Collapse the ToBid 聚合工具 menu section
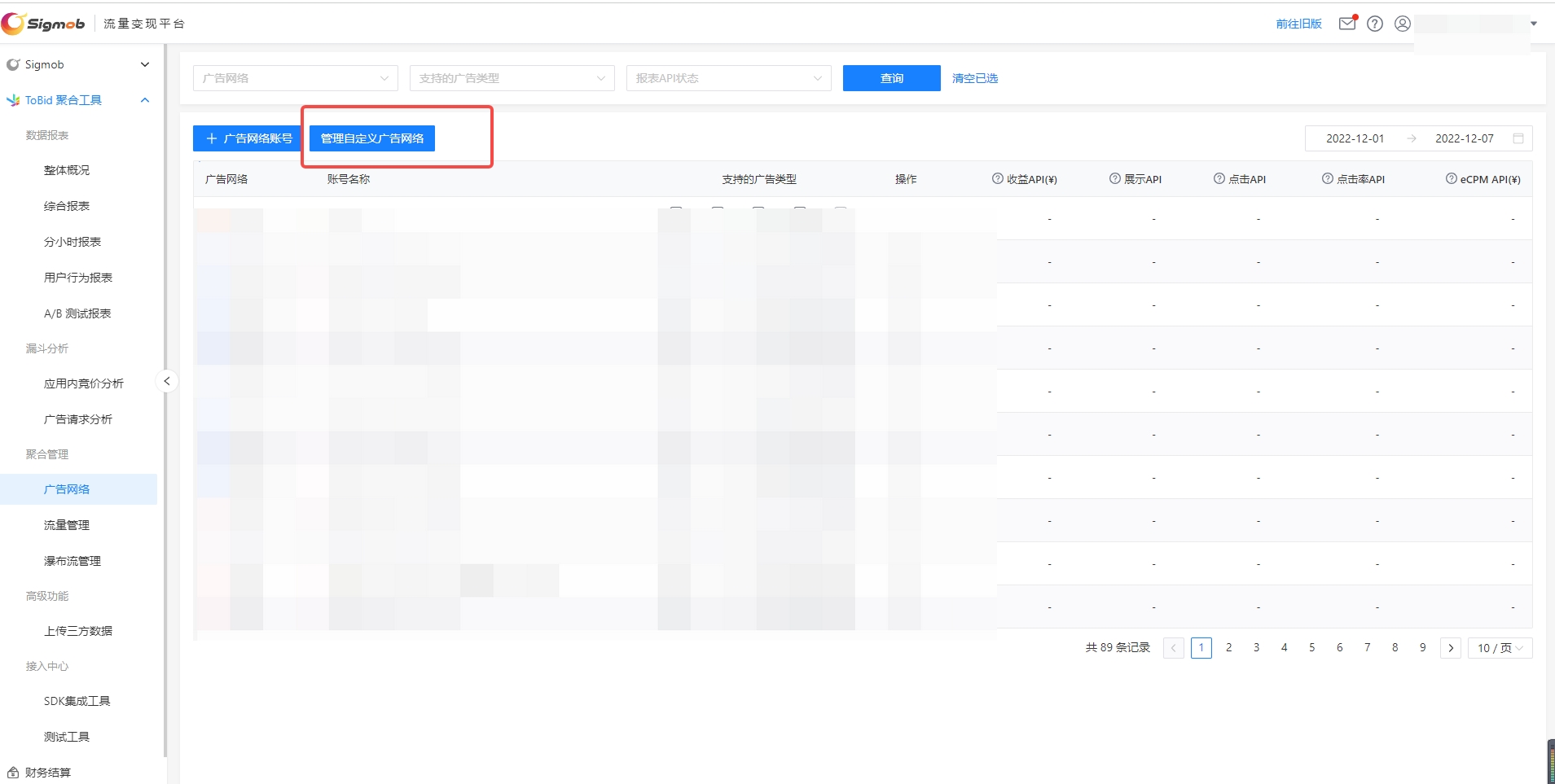 pyautogui.click(x=145, y=100)
